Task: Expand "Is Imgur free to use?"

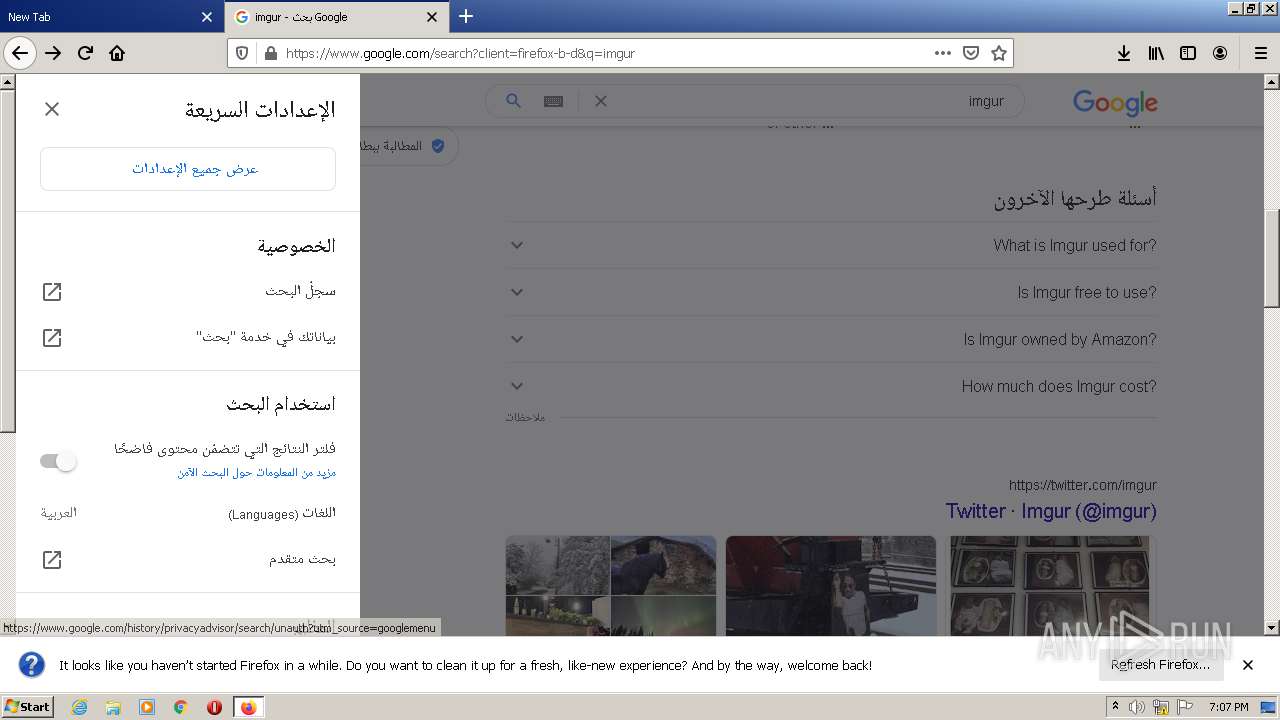Action: [831, 292]
